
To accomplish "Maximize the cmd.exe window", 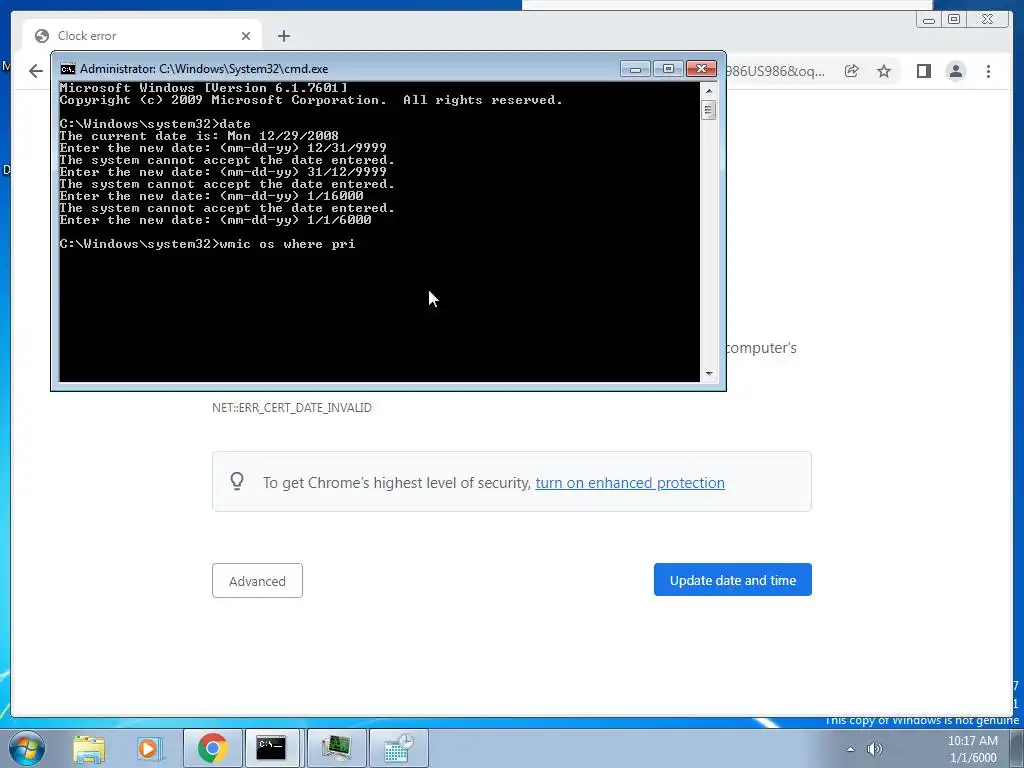I will tap(667, 69).
